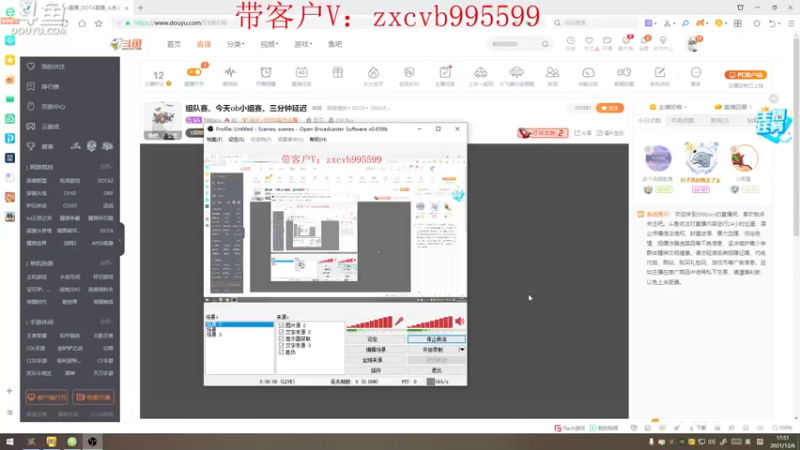Open the airship icon in streamer toolbar

coord(516,72)
